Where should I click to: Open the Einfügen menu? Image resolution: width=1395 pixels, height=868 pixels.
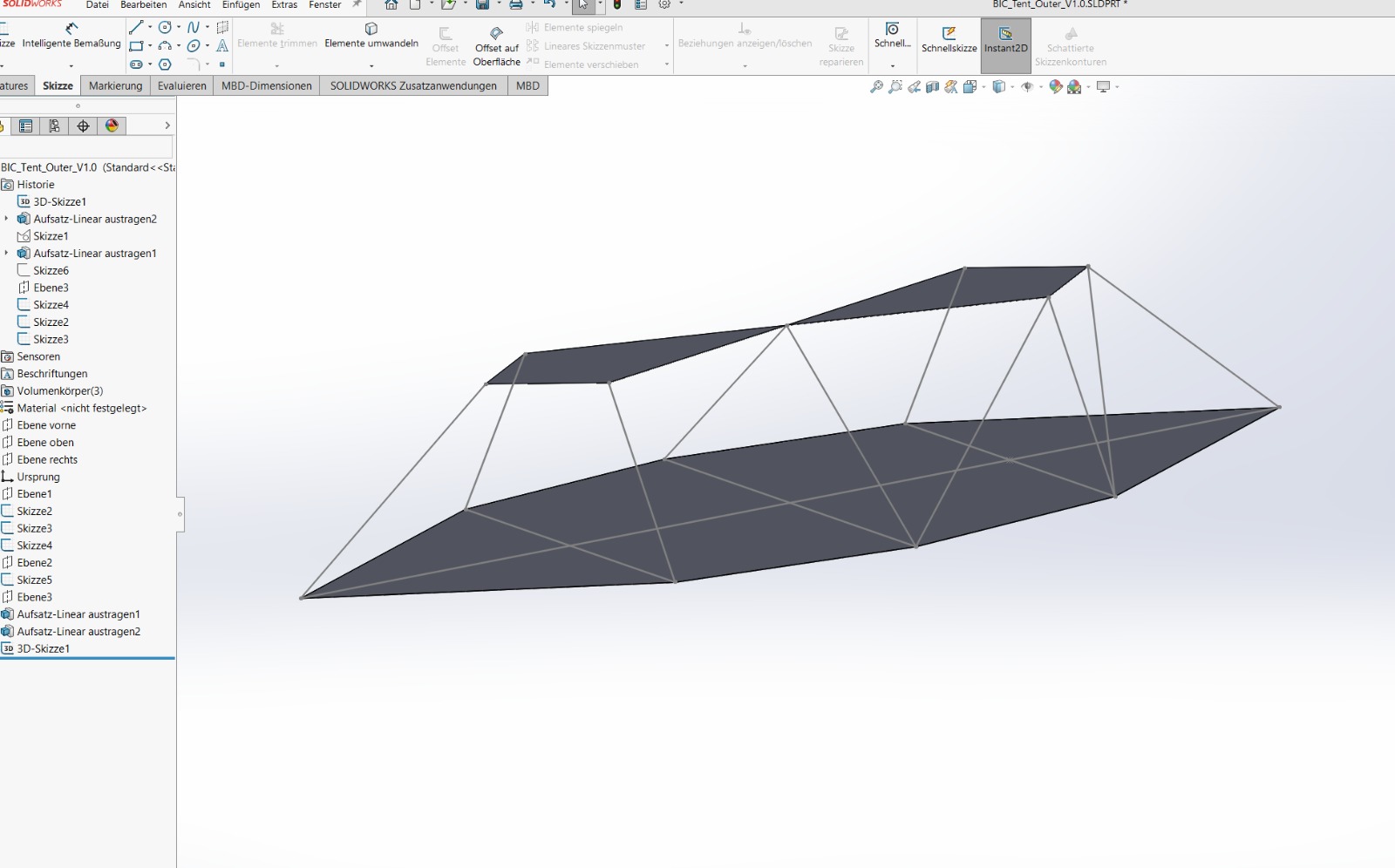coord(241,5)
